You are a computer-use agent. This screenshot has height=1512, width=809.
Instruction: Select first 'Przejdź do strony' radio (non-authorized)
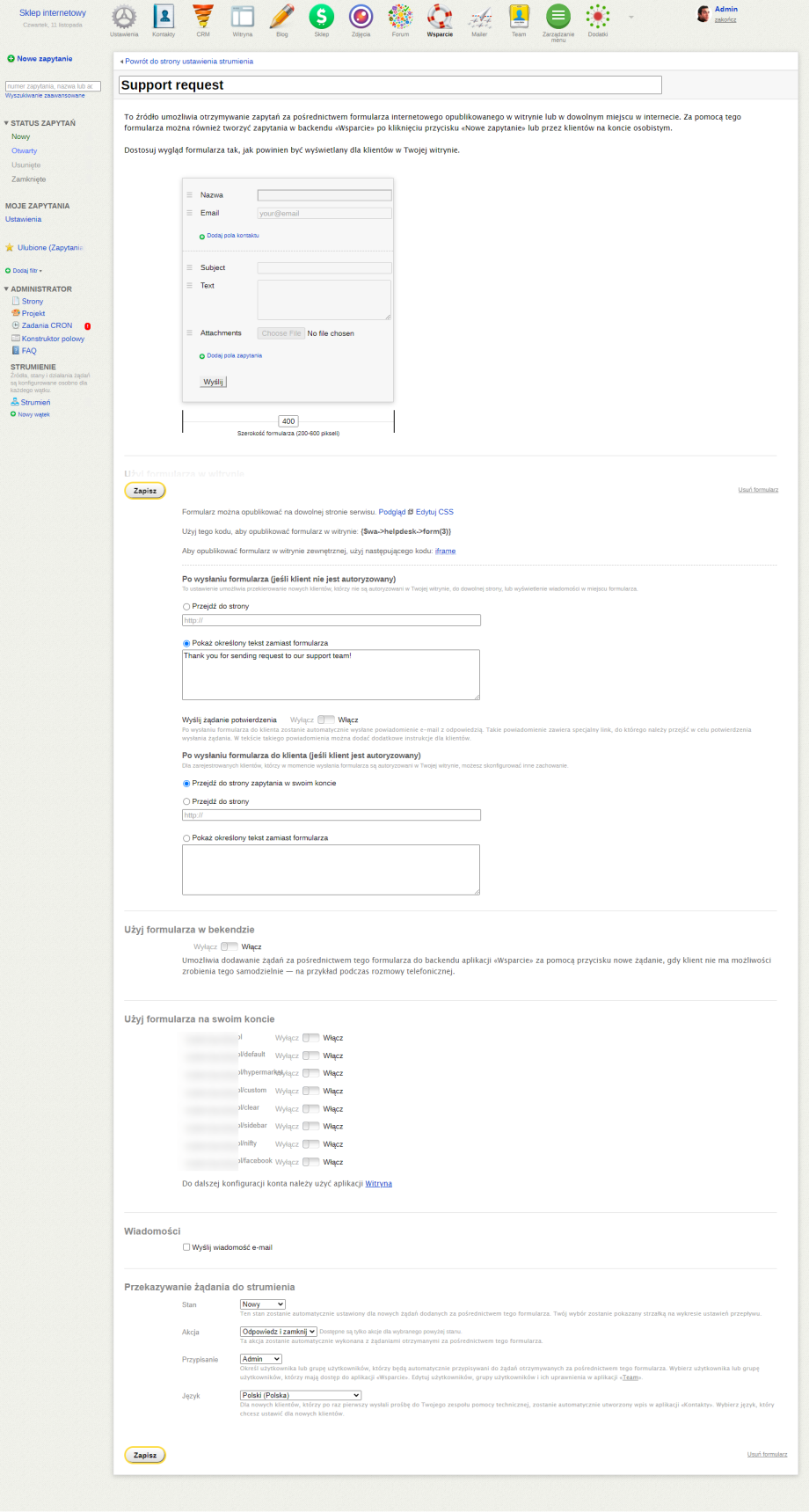pos(186,607)
